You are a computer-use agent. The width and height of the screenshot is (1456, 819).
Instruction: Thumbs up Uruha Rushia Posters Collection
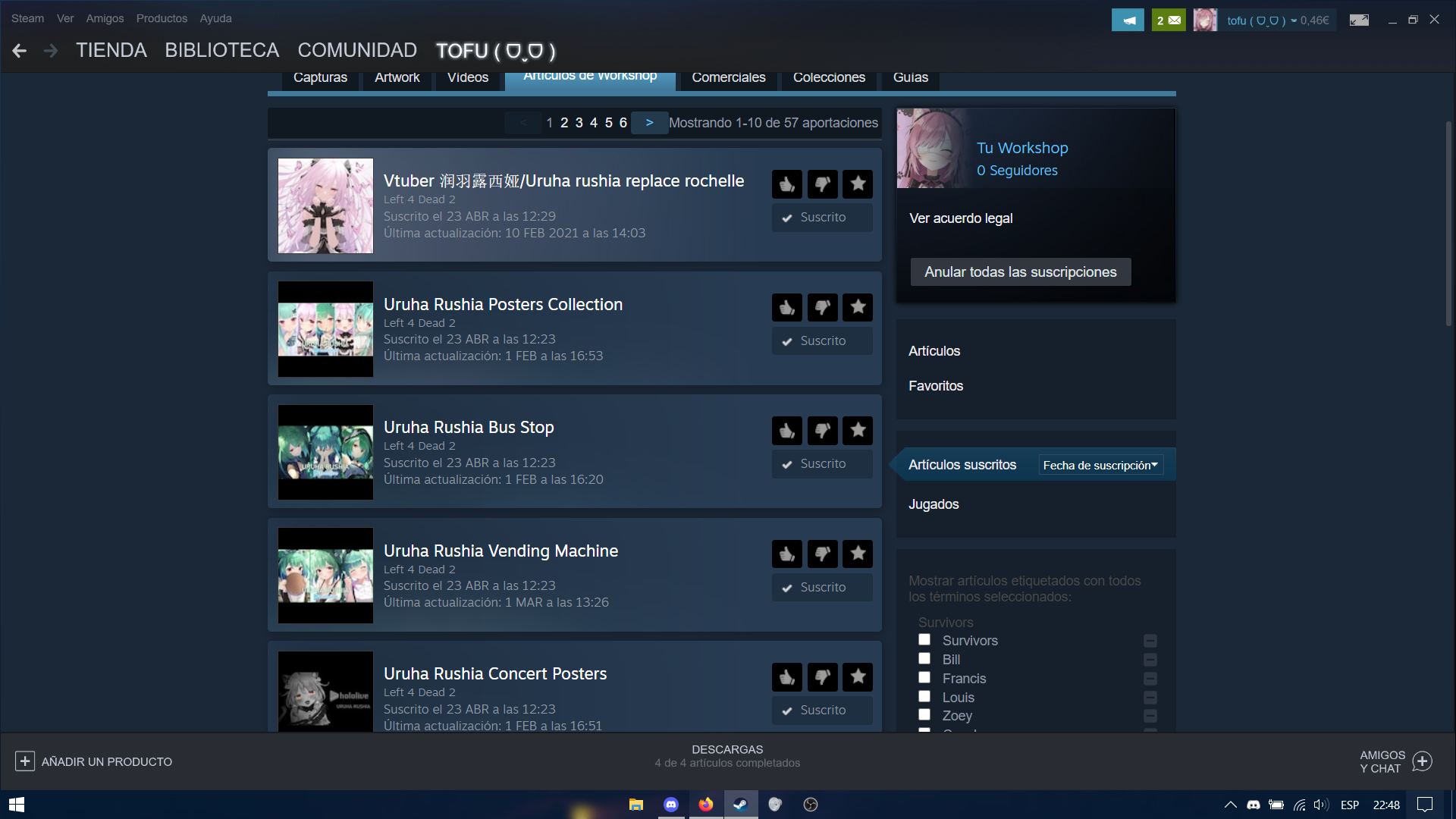787,308
